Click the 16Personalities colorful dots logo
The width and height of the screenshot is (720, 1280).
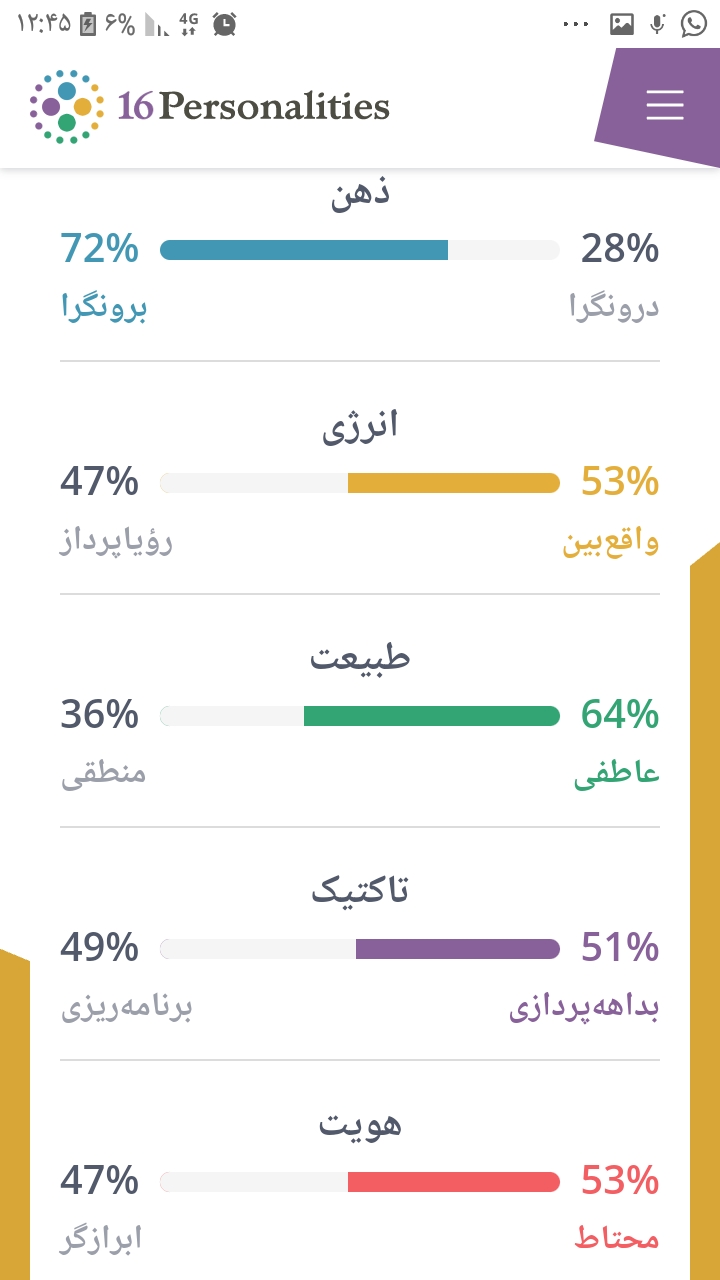pyautogui.click(x=67, y=107)
